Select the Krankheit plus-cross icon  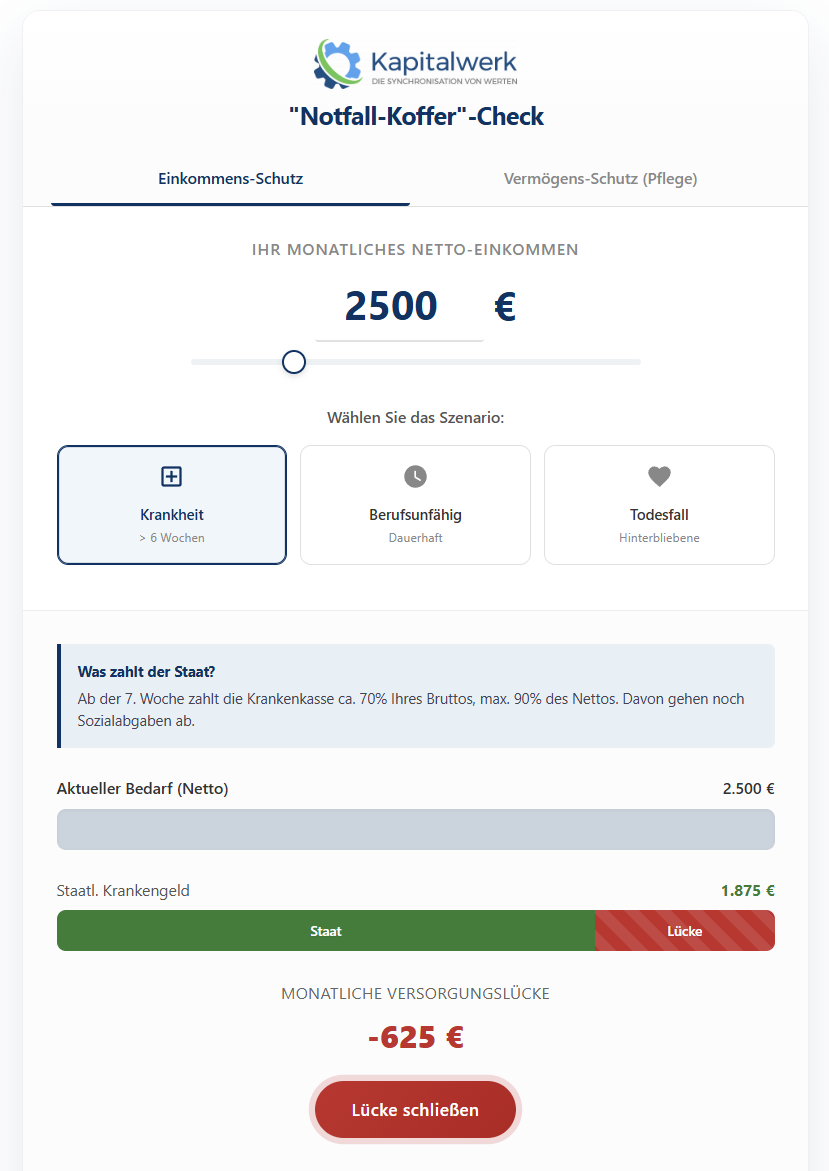click(171, 475)
